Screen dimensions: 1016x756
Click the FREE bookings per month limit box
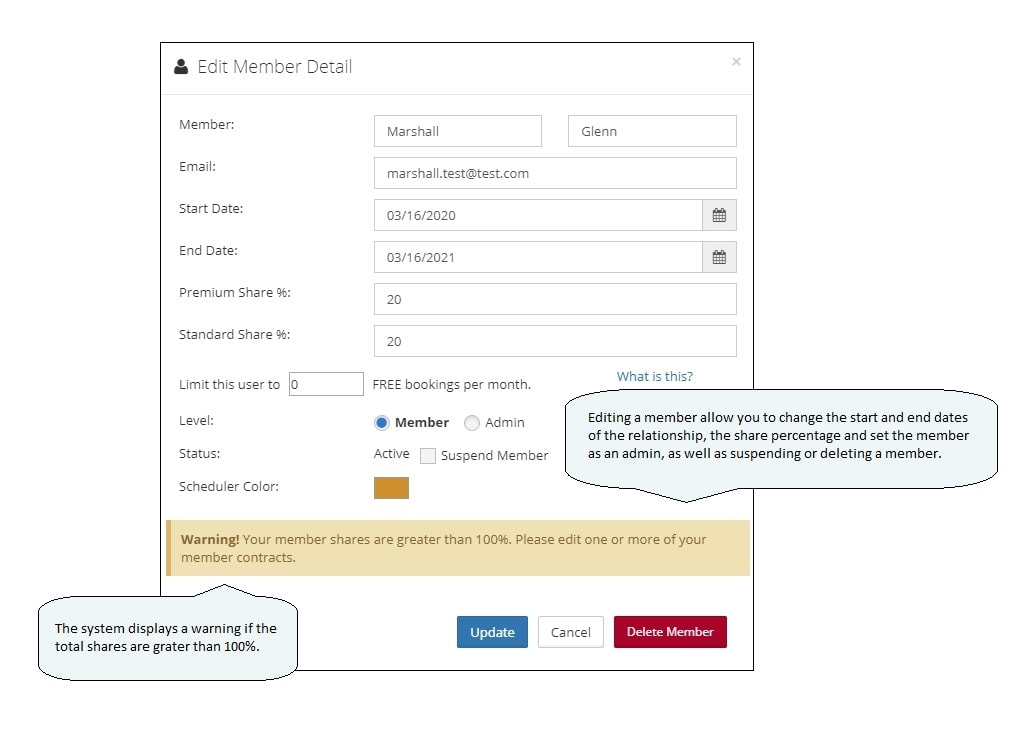[326, 384]
